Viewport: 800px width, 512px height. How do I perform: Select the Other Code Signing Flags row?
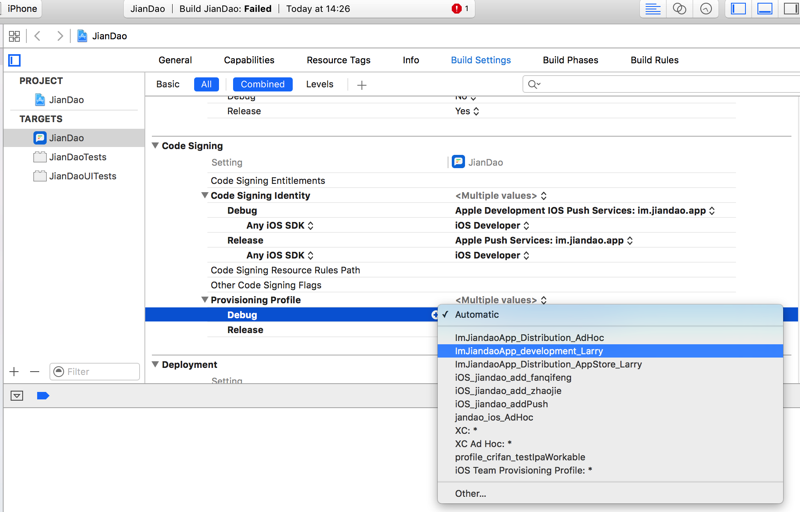471,285
